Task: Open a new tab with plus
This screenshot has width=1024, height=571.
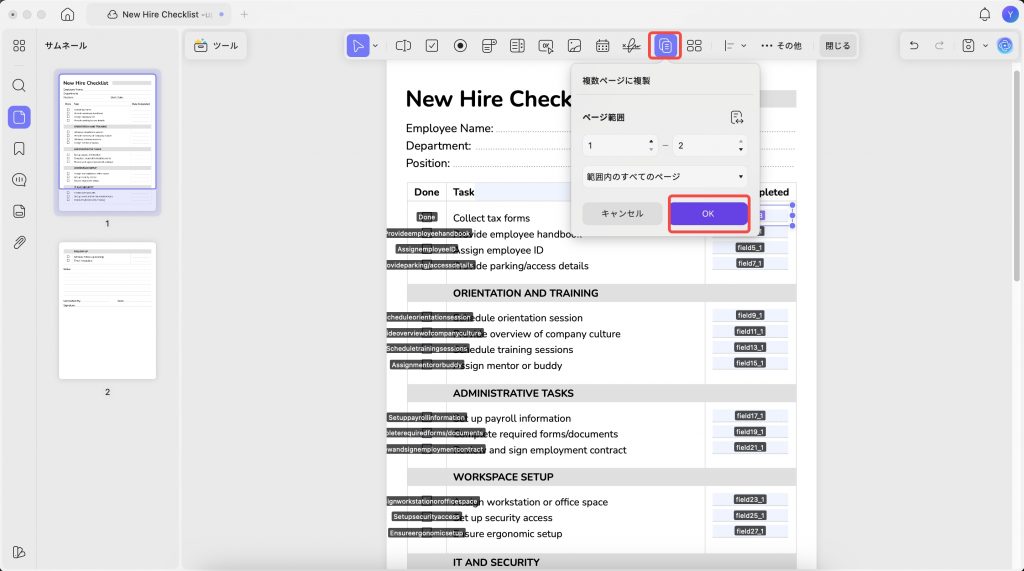Action: click(244, 14)
